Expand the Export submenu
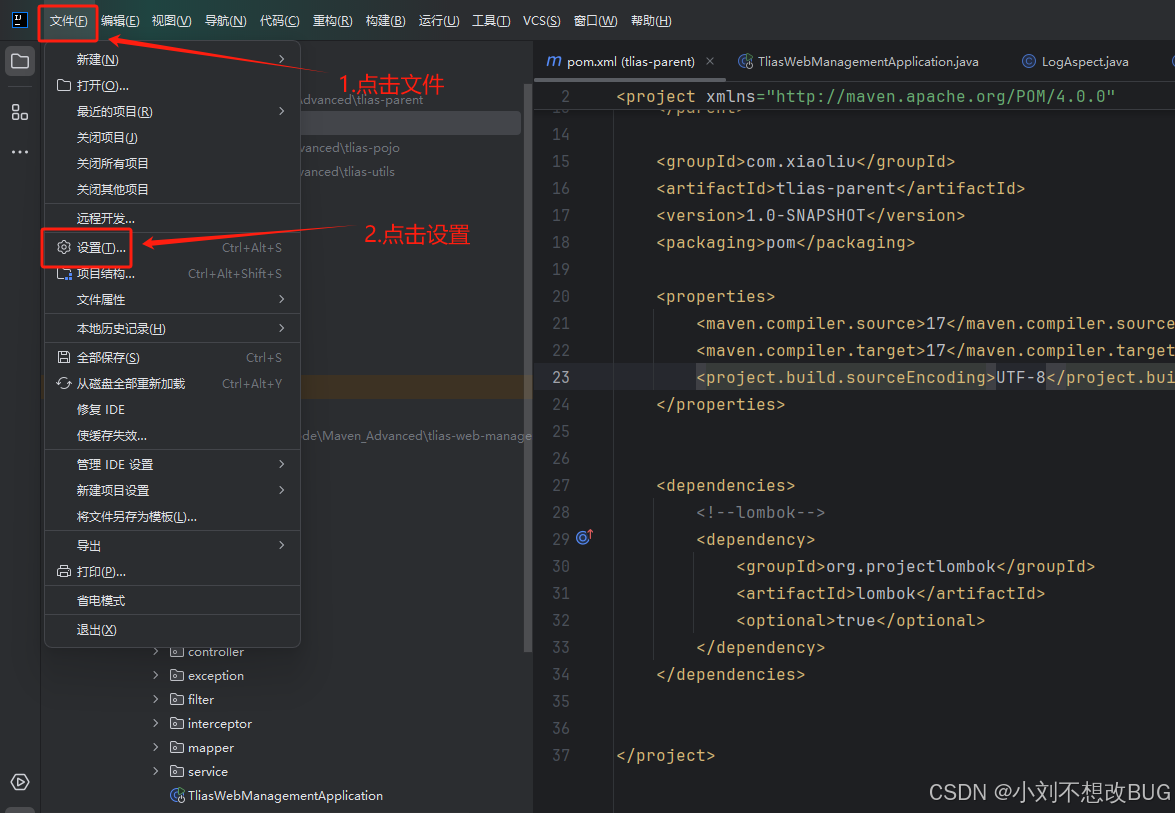 [x=282, y=545]
